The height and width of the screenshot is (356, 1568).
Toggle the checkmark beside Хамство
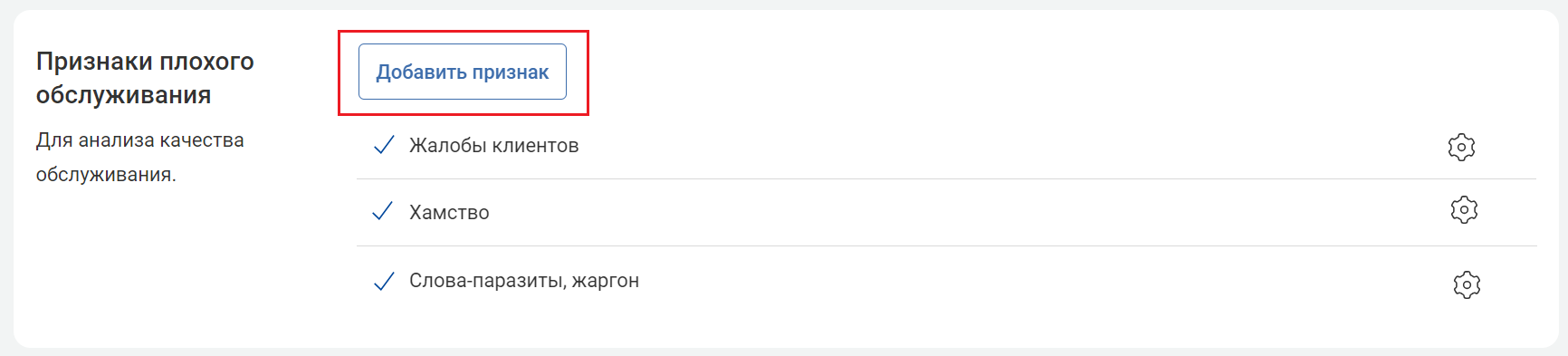(x=383, y=212)
